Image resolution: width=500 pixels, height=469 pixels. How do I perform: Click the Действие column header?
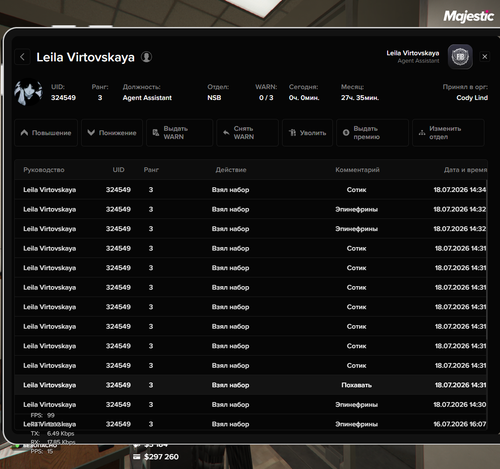231,170
